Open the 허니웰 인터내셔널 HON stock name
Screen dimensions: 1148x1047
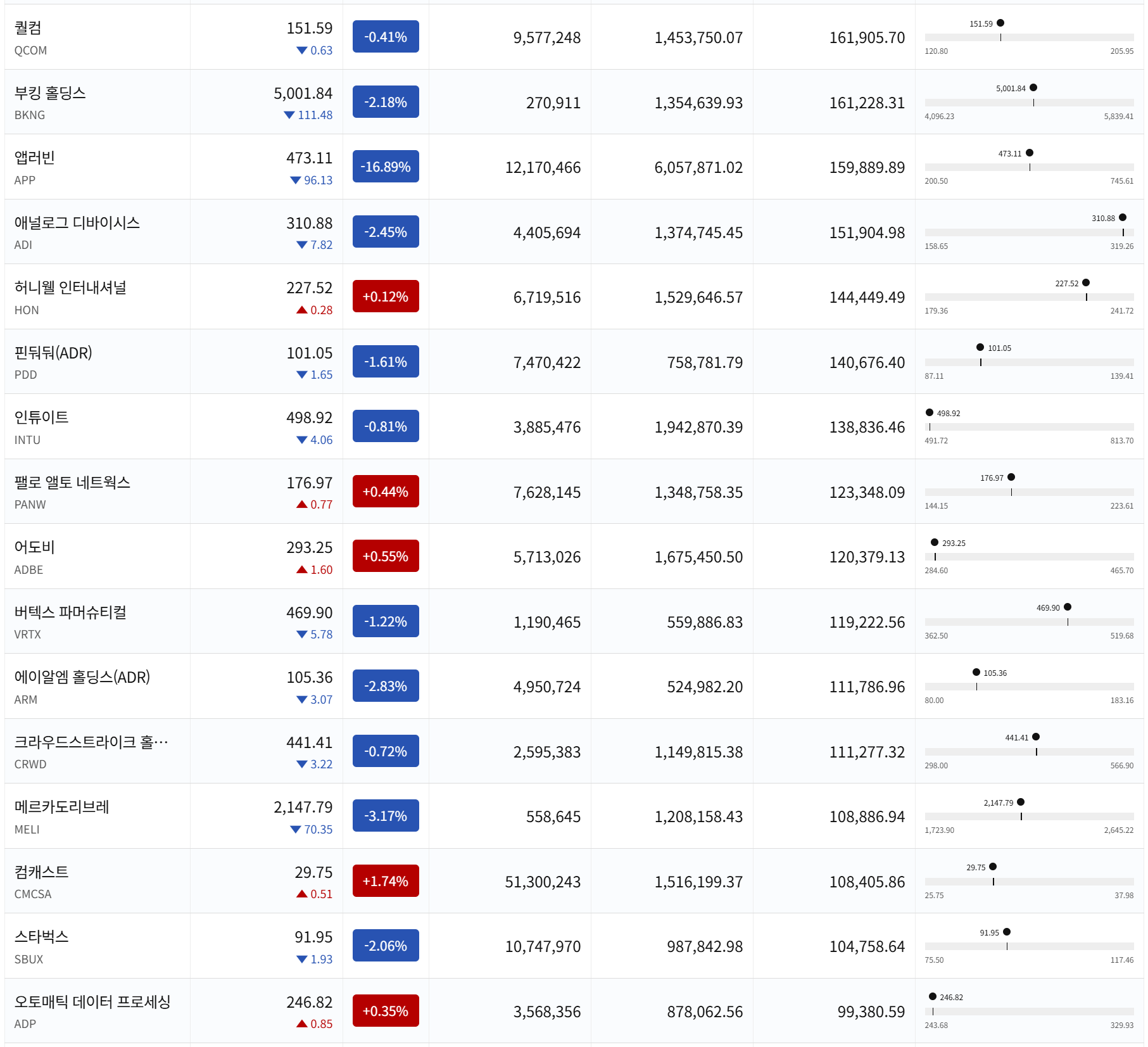click(x=70, y=288)
